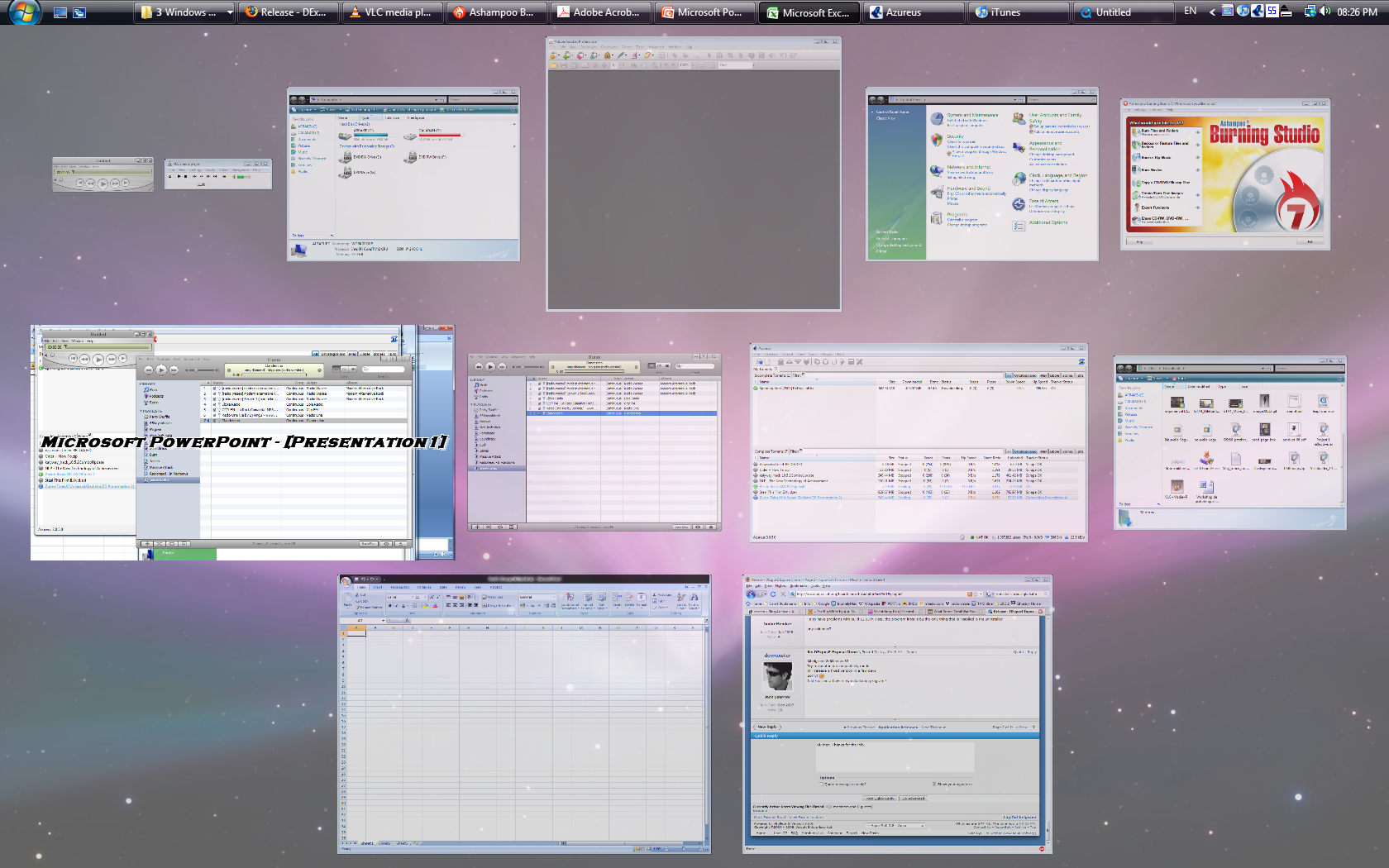
Task: Click the Switch between windows quick launch icon
Action: coord(79,12)
